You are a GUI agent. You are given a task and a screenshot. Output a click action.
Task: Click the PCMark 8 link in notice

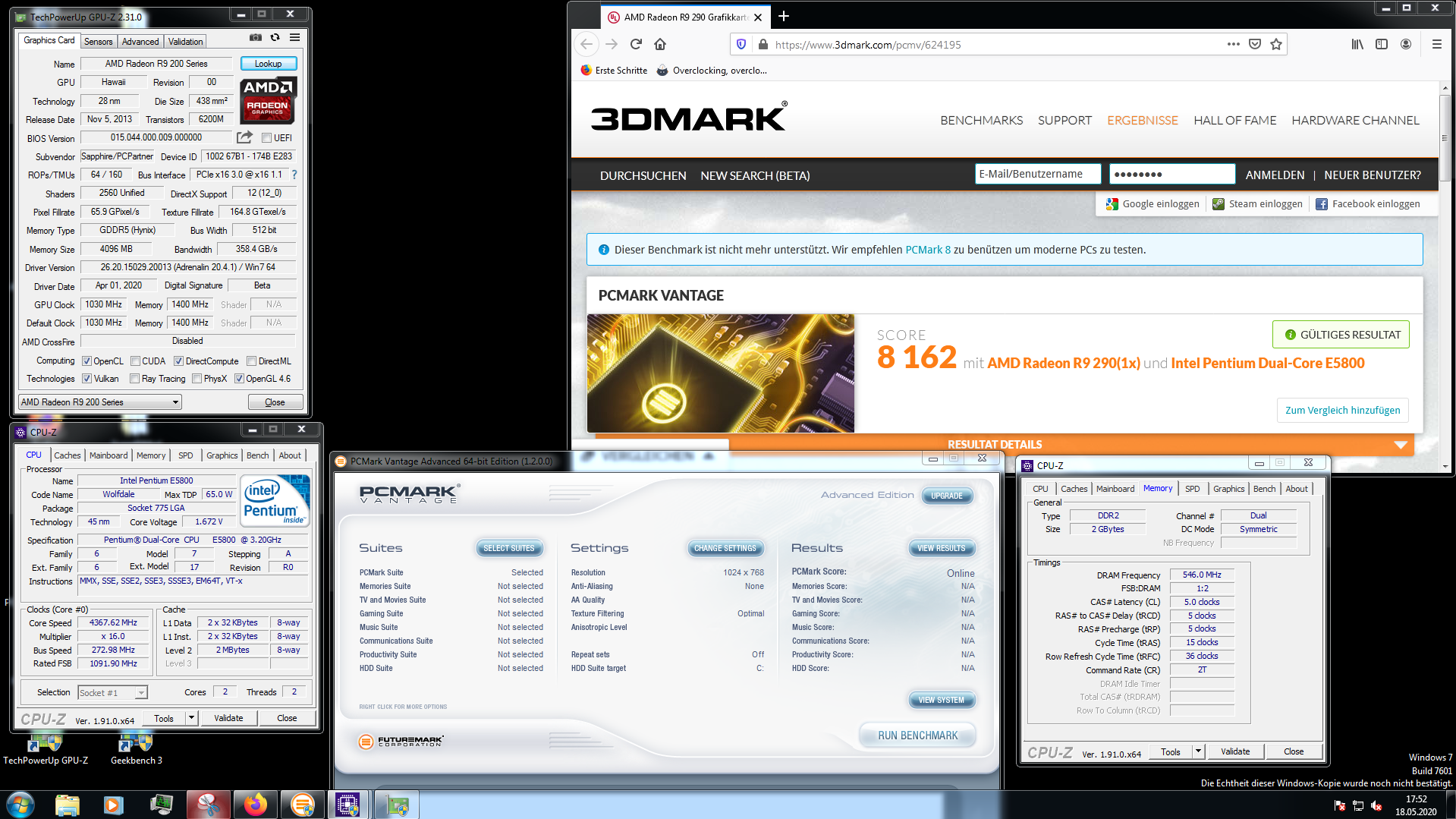pyautogui.click(x=927, y=250)
